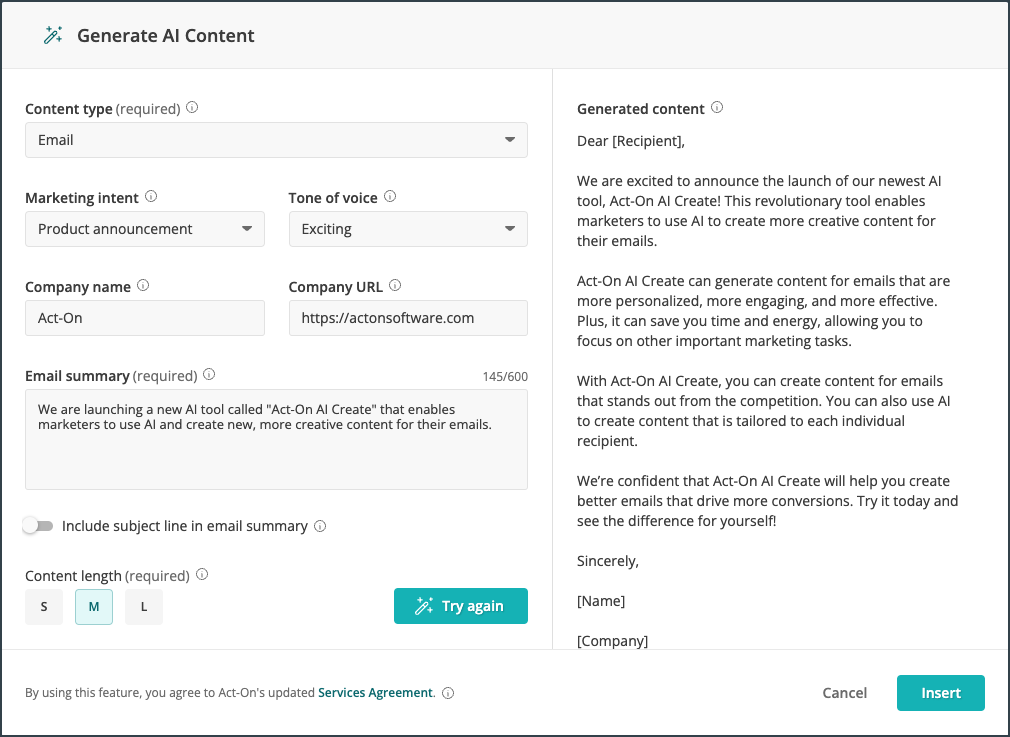1010x737 pixels.
Task: Click info icon after Services Agreement text
Action: 448,693
